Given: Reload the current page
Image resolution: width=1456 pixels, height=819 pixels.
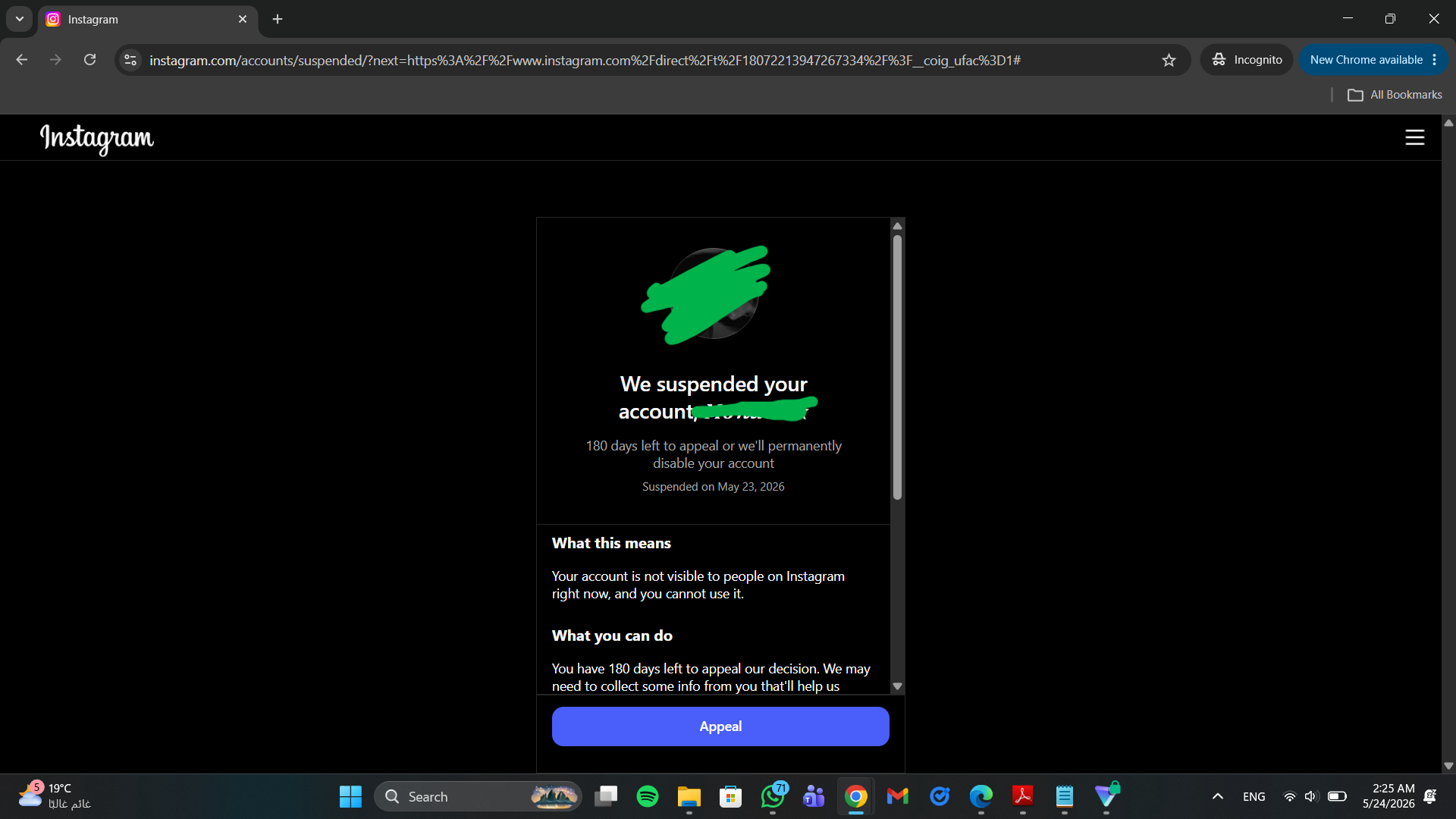Looking at the screenshot, I should point(89,60).
